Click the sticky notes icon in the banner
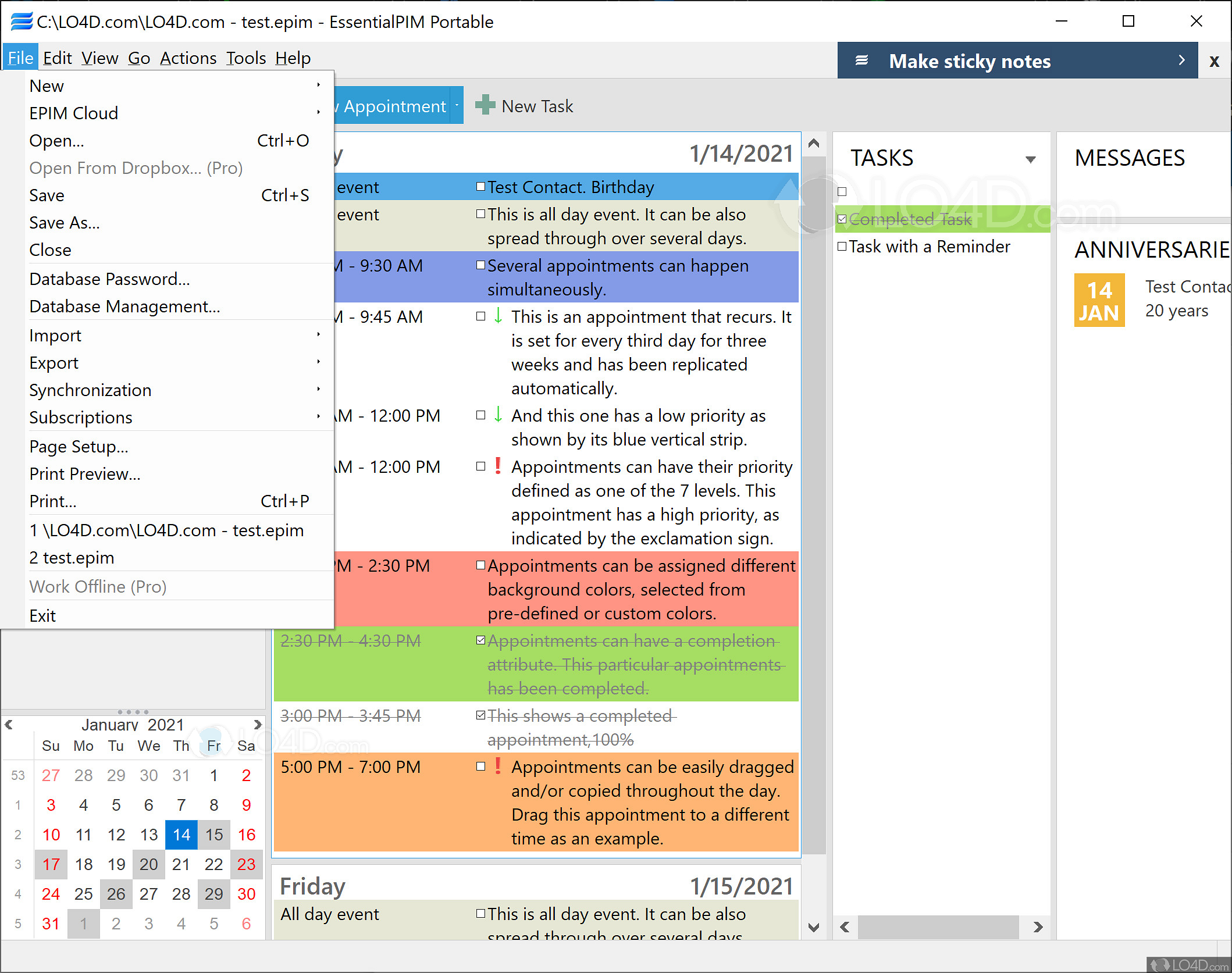1232x973 pixels. coord(863,60)
